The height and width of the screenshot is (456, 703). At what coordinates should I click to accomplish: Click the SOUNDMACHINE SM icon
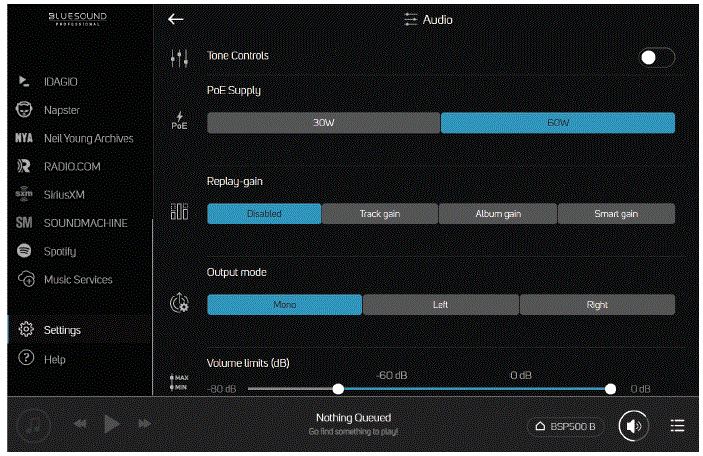tap(24, 222)
